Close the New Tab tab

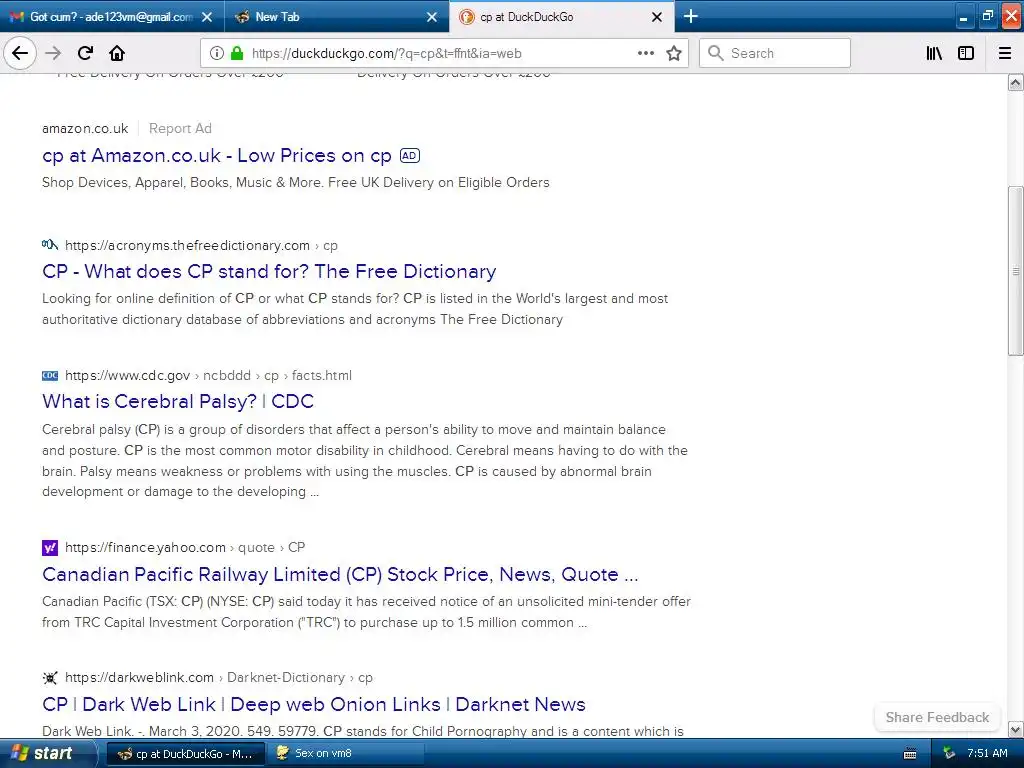(x=432, y=17)
